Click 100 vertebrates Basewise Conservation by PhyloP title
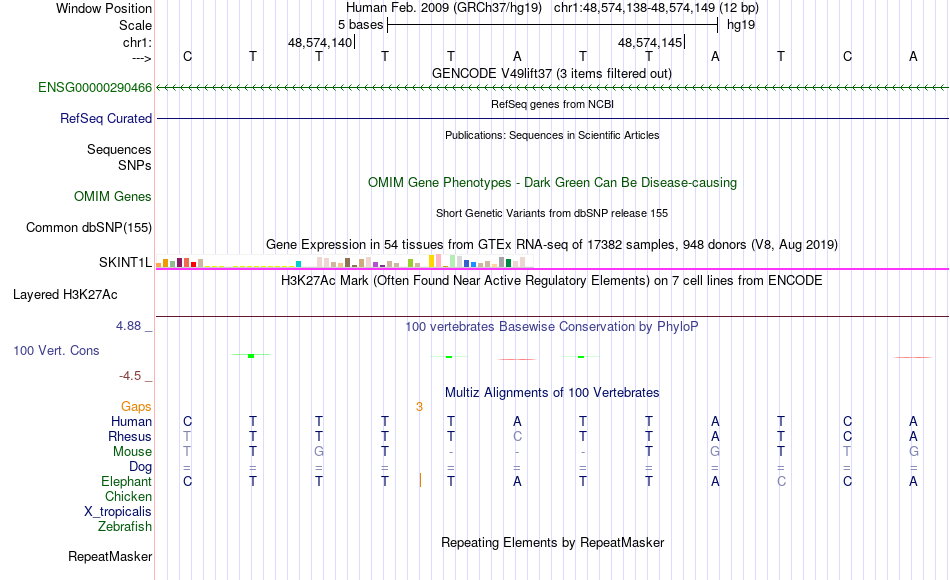 pyautogui.click(x=552, y=327)
